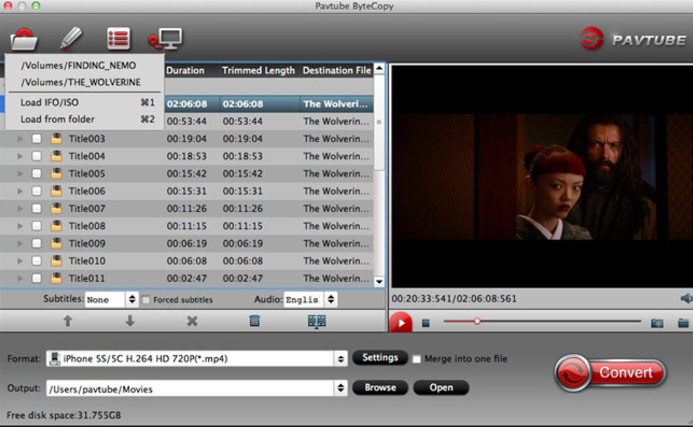Open the edit pencil tool
The image size is (693, 427).
click(x=71, y=38)
